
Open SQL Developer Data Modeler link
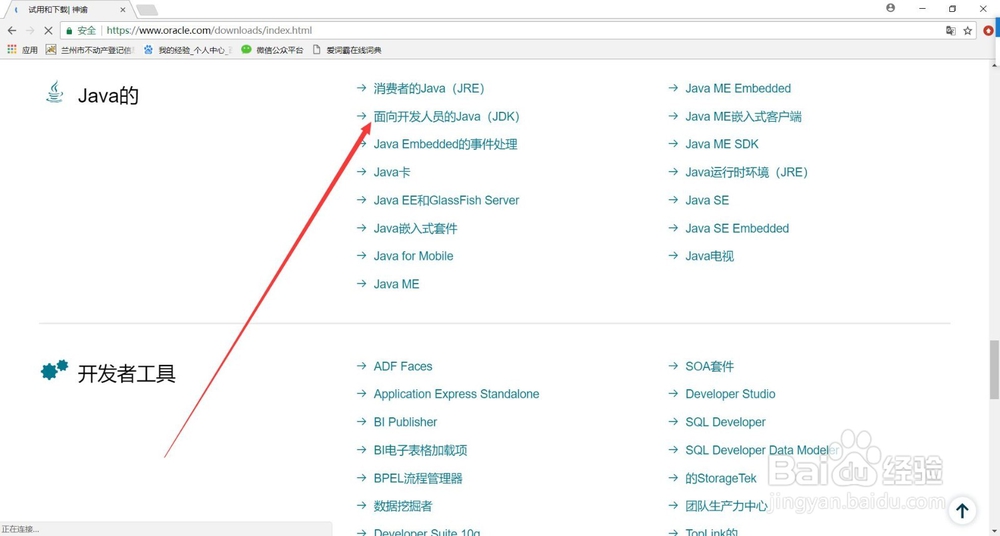pos(762,450)
